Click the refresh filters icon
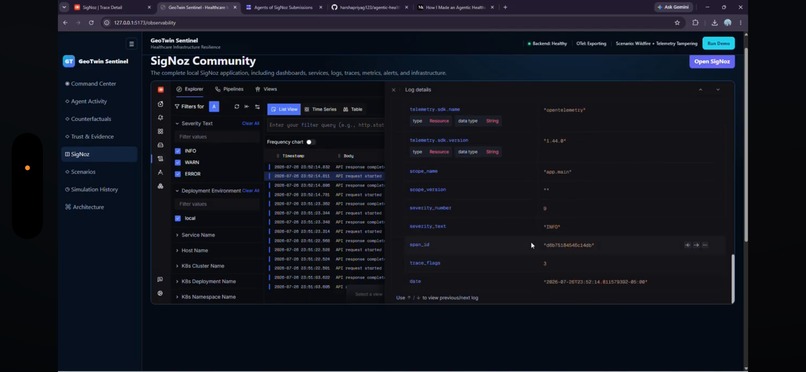Viewport: 806px width, 372px height. click(236, 106)
